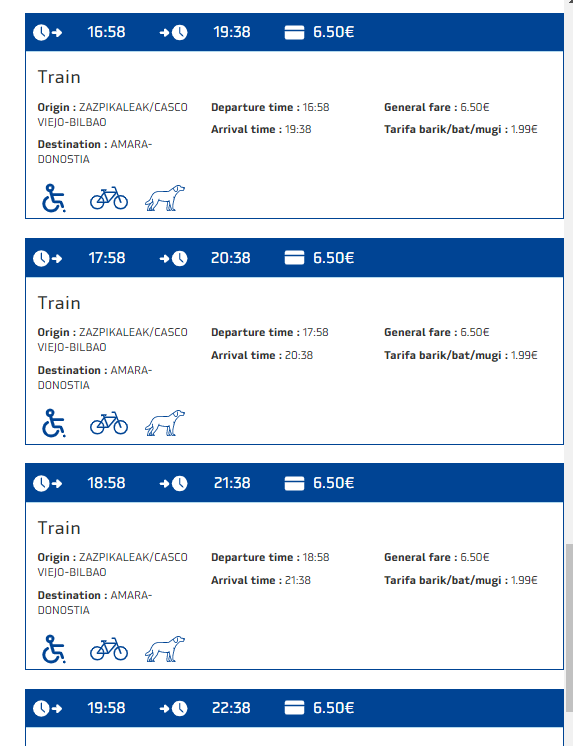
Task: Click the 6.50€ price in 19:58 header
Action: point(333,708)
